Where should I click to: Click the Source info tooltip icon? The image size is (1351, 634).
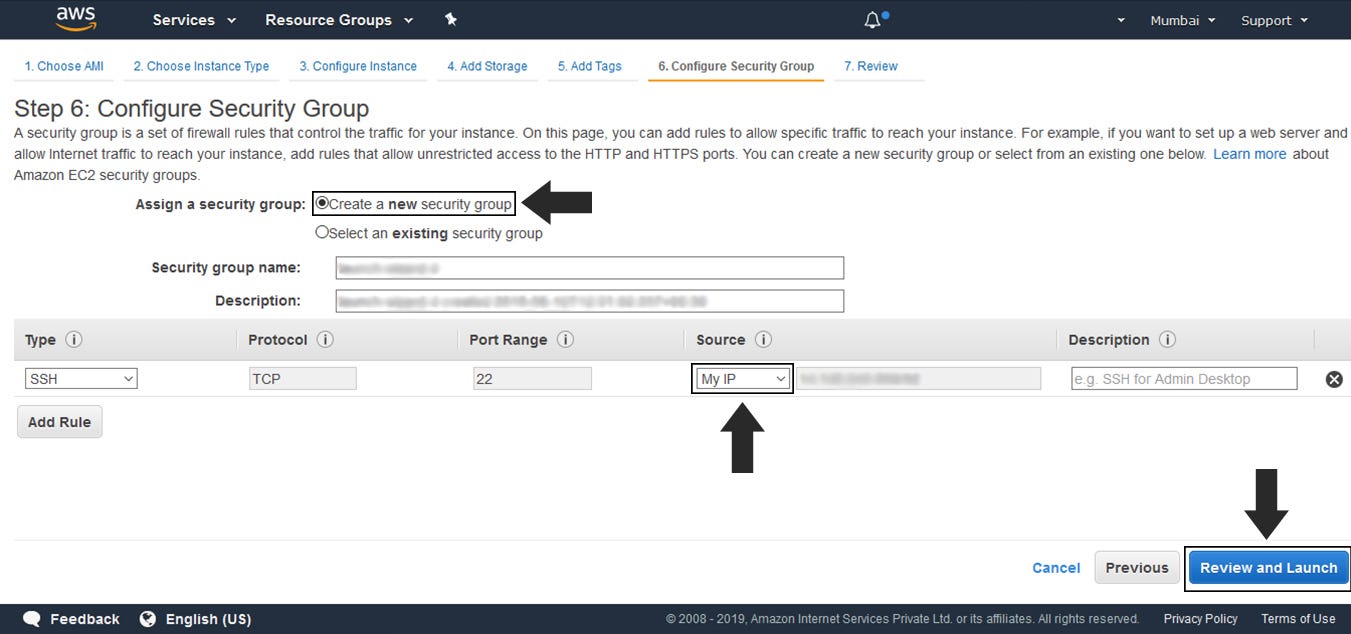tap(764, 340)
